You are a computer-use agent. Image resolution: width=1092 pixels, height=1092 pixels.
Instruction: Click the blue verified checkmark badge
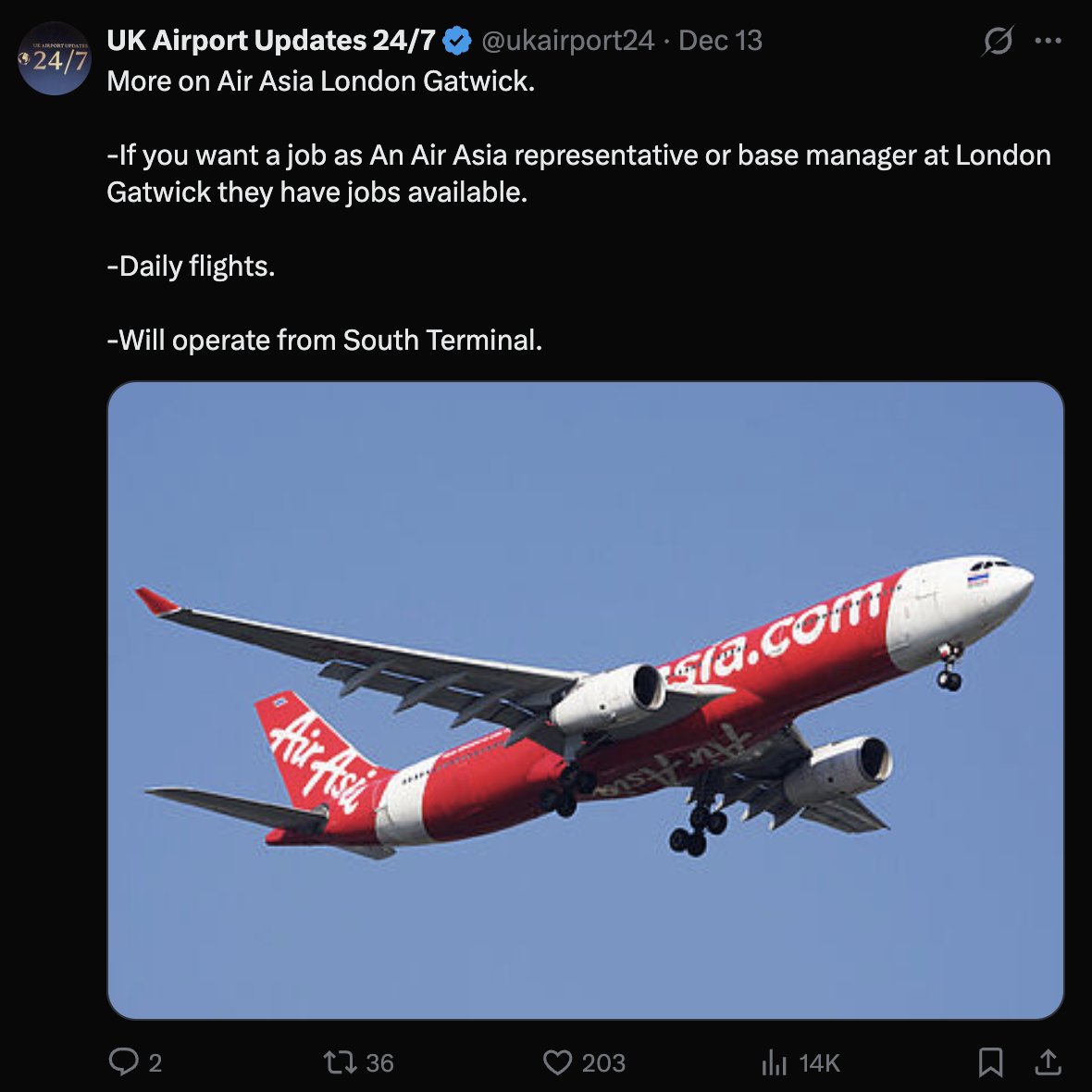click(457, 41)
